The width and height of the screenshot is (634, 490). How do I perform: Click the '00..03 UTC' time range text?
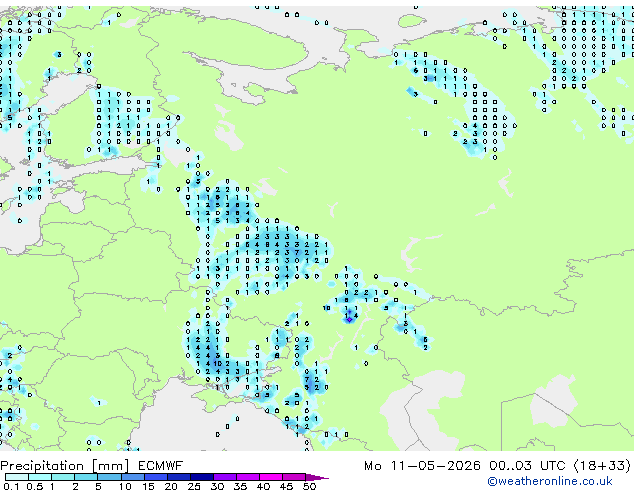[527, 466]
